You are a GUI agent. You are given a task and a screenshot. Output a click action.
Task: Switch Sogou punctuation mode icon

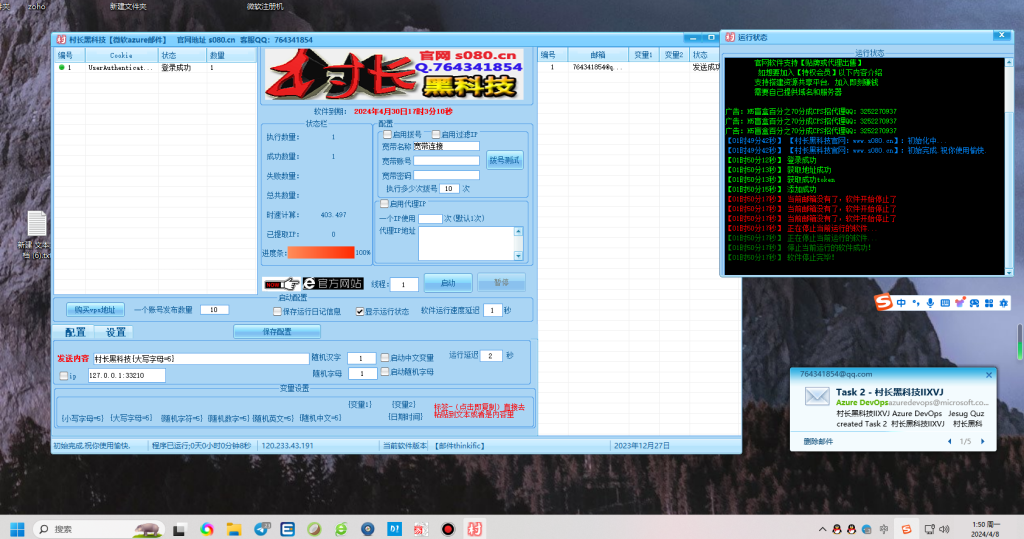point(916,303)
